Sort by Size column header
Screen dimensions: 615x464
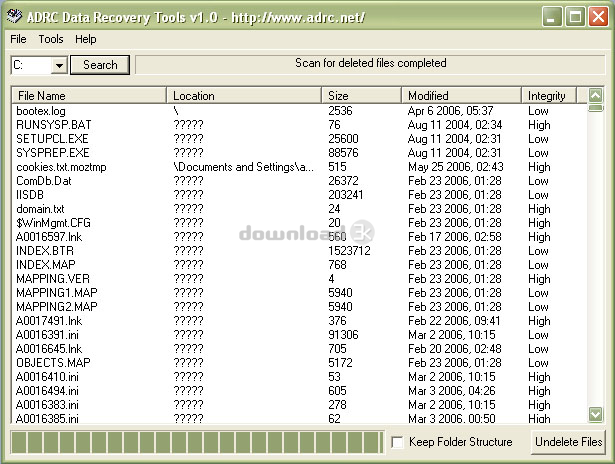pos(362,96)
